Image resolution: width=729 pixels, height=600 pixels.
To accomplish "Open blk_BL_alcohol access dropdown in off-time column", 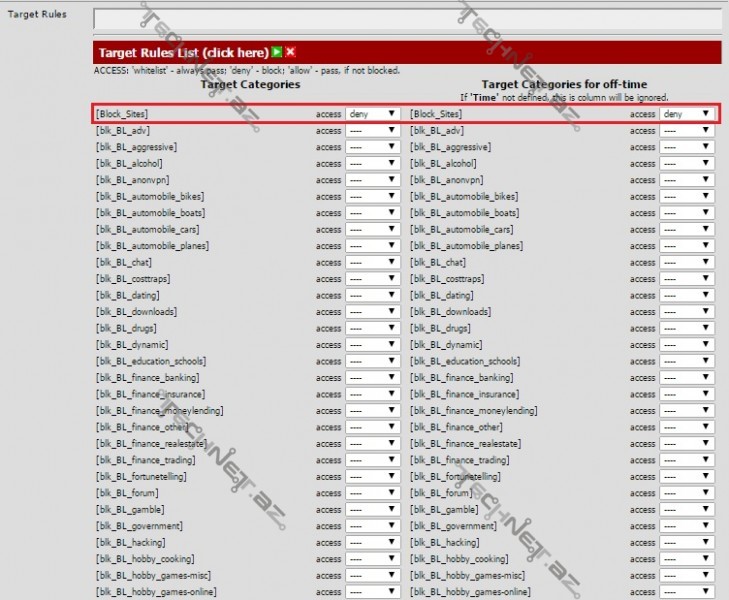I will click(687, 163).
